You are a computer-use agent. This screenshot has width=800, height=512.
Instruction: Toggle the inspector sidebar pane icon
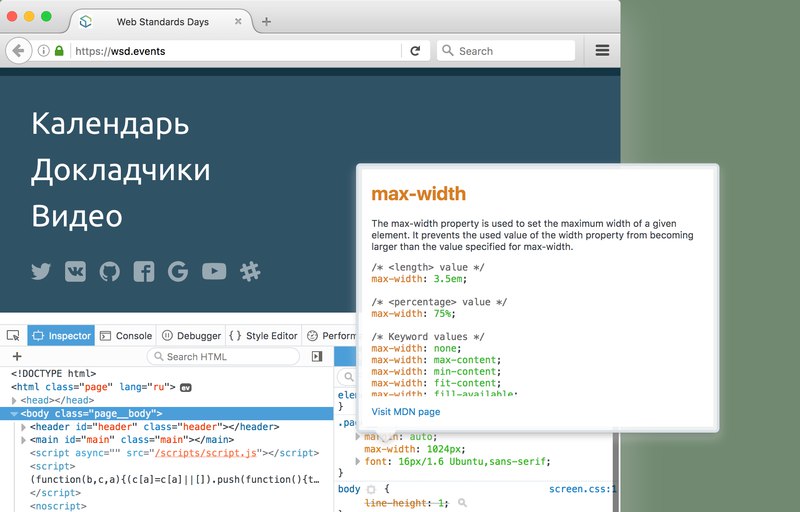pos(317,356)
